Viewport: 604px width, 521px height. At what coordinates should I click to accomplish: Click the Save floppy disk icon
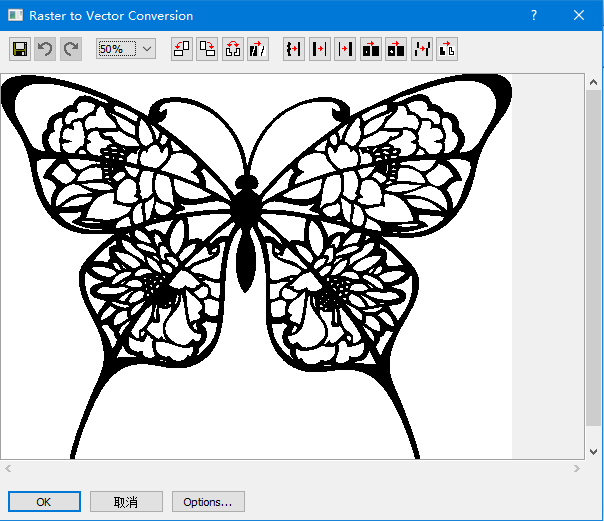[20, 49]
